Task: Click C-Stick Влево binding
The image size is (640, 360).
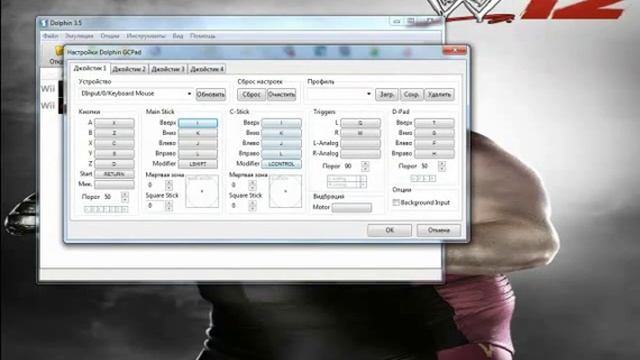Action: pos(282,143)
